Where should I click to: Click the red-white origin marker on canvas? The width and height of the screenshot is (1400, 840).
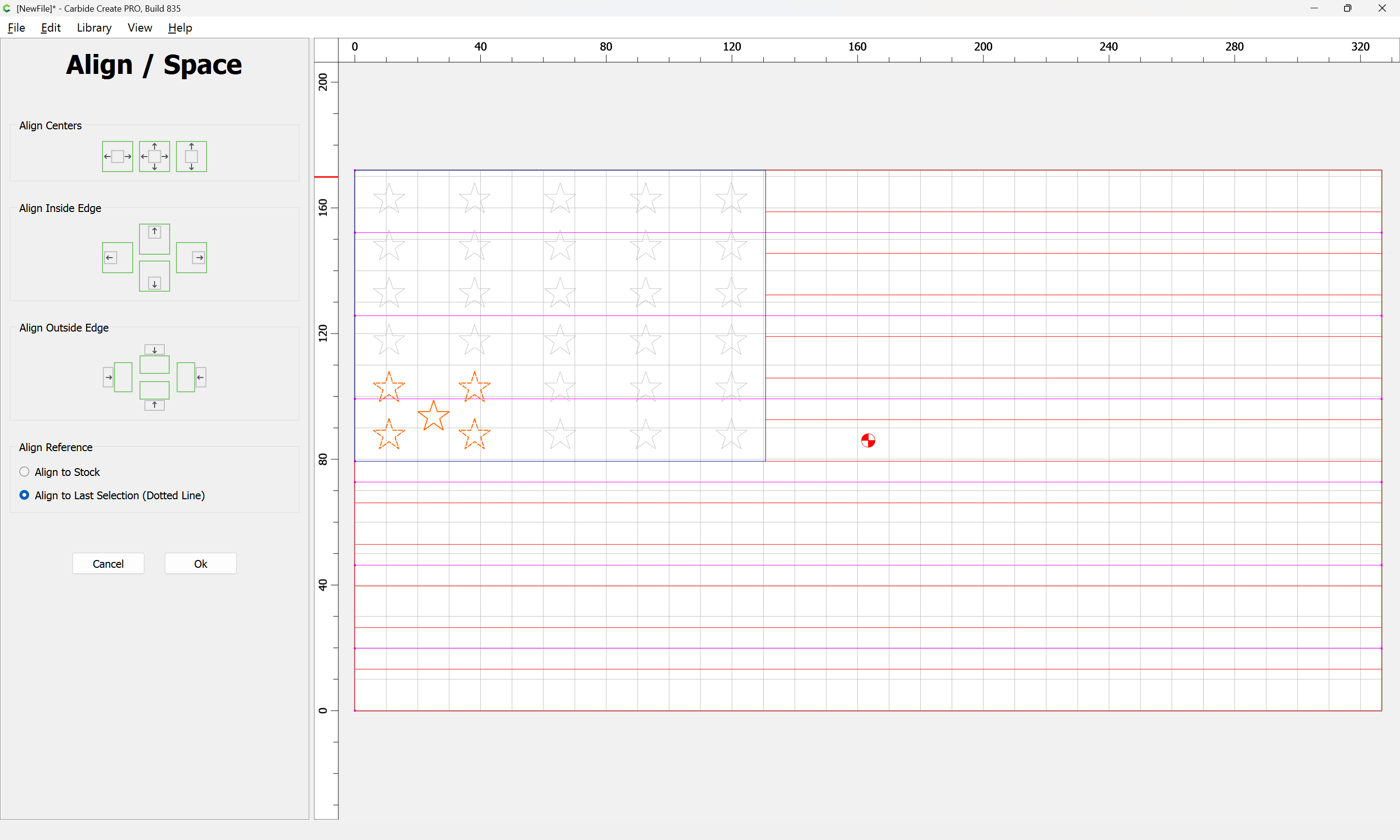(x=868, y=440)
